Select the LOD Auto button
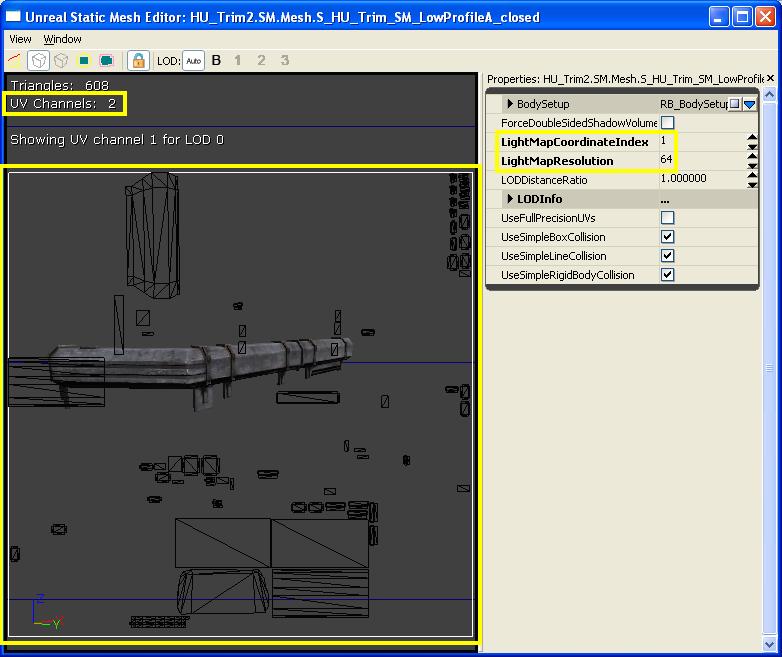Screen dimensions: 782x657 pos(193,61)
